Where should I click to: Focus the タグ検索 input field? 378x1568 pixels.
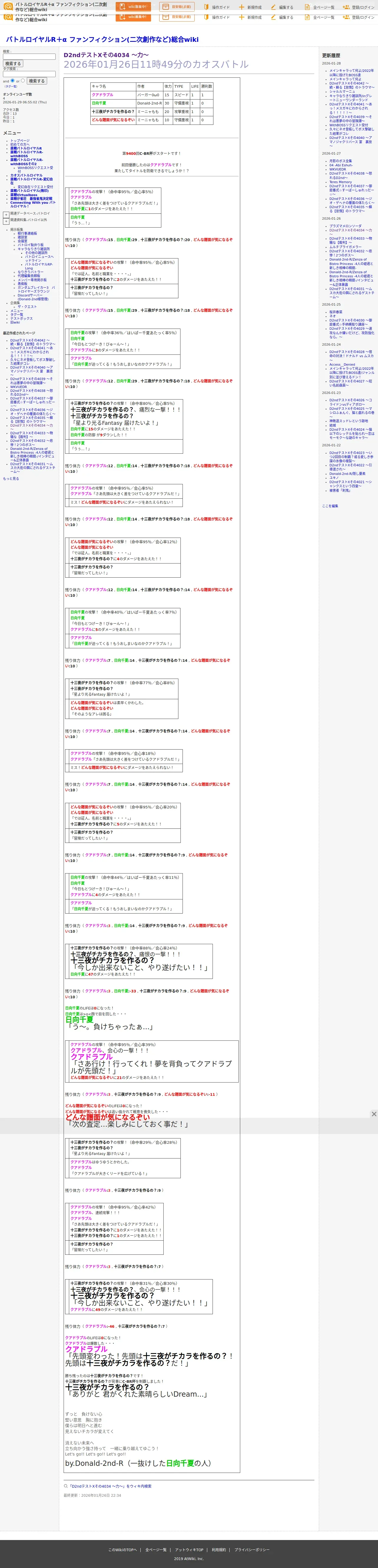[x=29, y=74]
